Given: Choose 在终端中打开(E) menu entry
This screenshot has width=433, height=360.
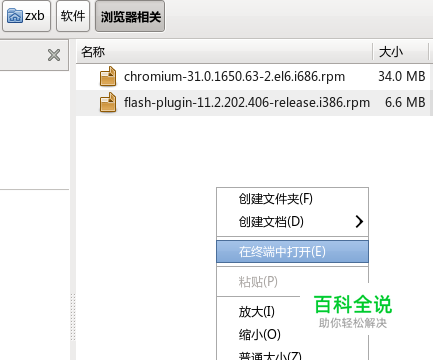Looking at the screenshot, I should pyautogui.click(x=292, y=252).
